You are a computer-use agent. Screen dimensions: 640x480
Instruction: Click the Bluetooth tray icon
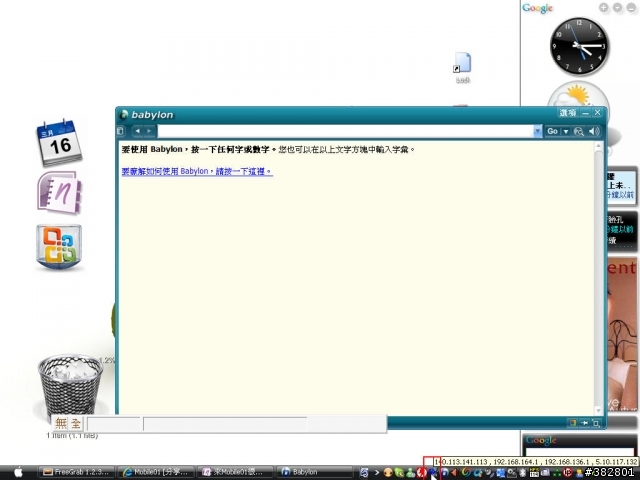[523, 473]
